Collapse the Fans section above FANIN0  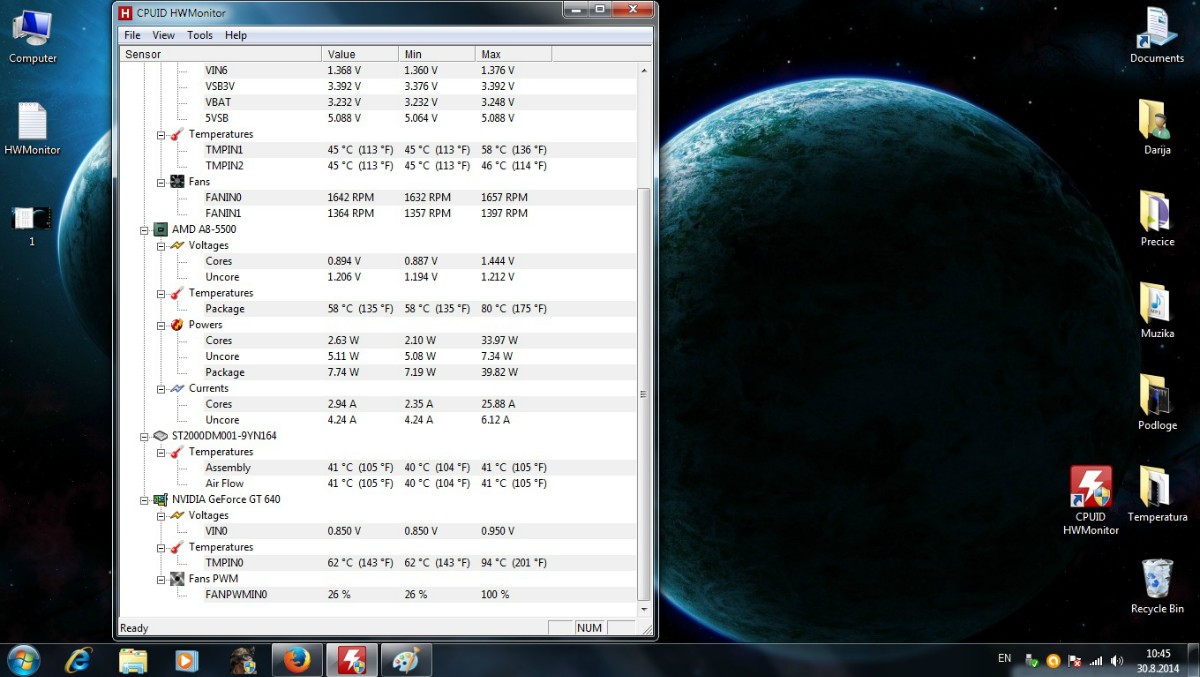pos(161,182)
